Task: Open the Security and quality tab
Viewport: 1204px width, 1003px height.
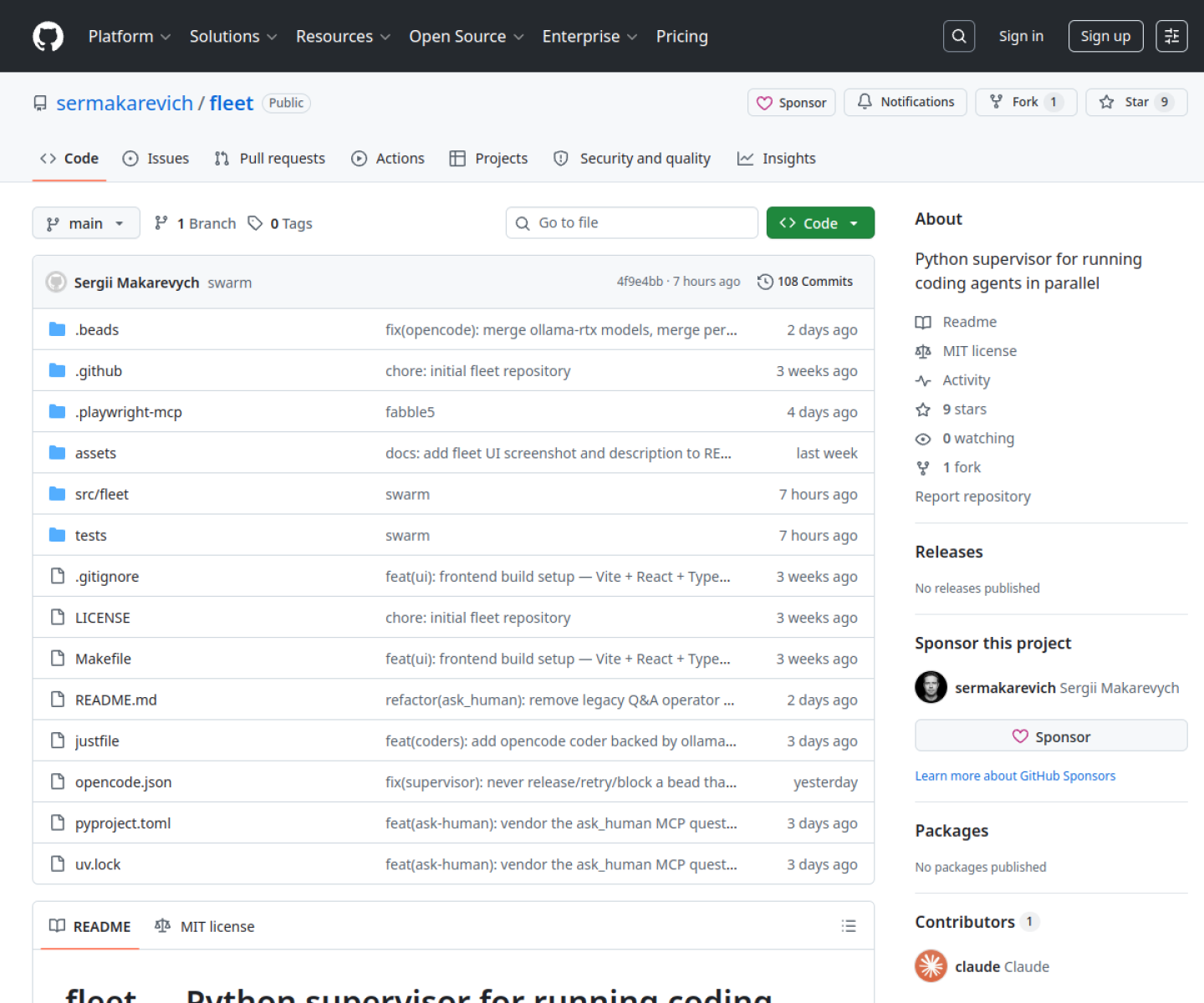Action: (632, 158)
